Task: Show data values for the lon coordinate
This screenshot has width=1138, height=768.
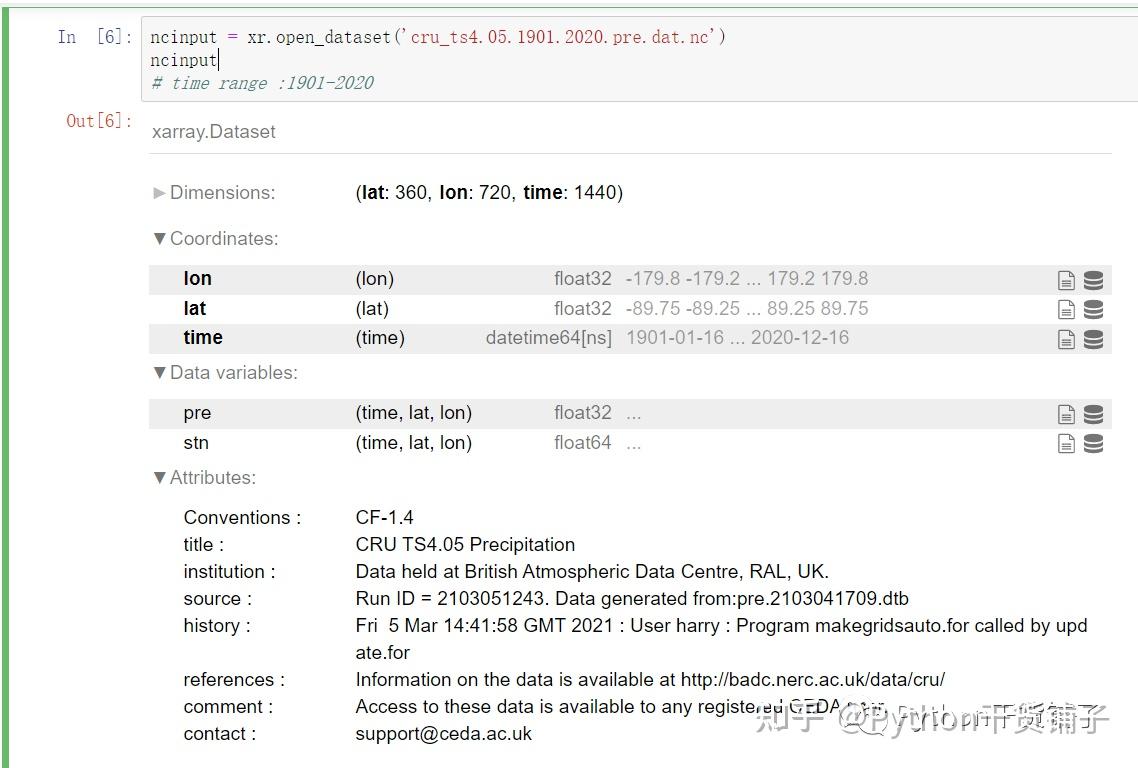Action: (1093, 279)
